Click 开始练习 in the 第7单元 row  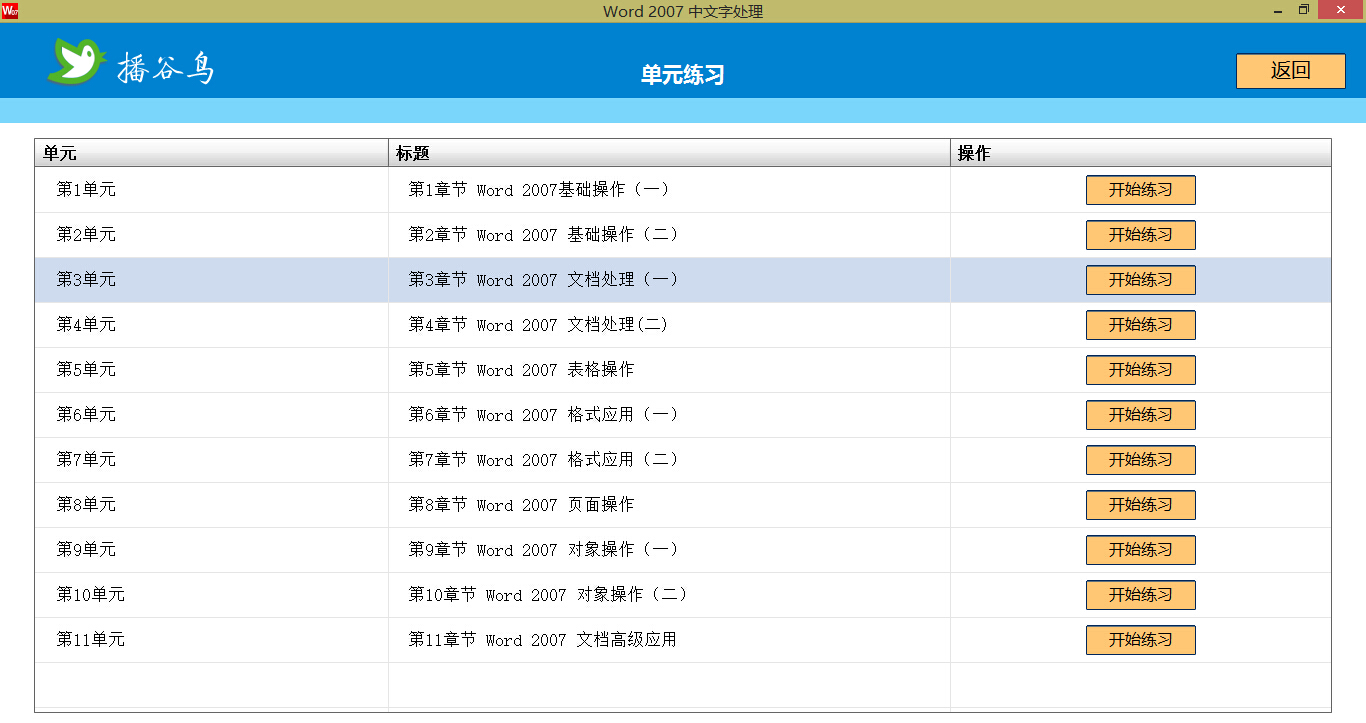coord(1140,460)
